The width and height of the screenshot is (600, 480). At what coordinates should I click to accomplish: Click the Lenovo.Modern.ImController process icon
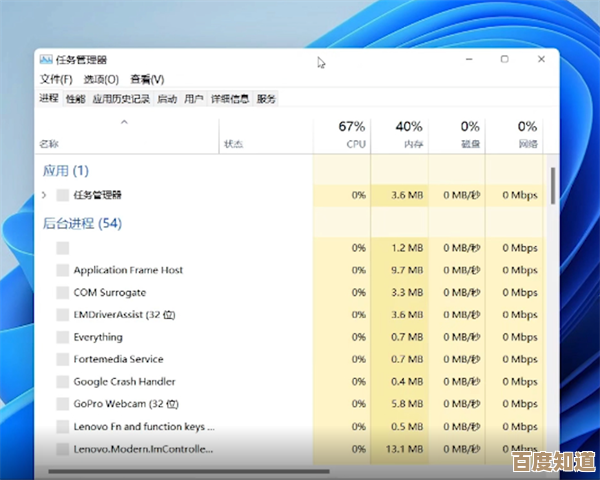click(x=63, y=449)
